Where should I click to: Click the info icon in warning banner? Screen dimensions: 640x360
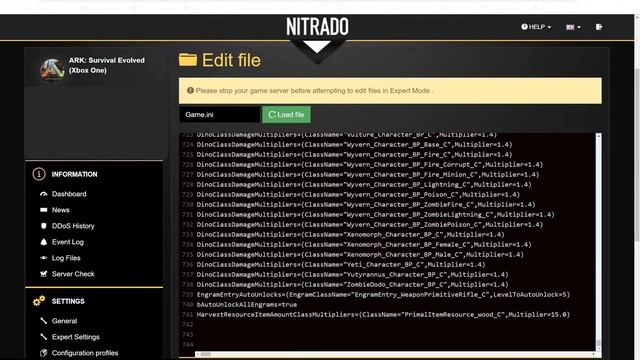190,91
